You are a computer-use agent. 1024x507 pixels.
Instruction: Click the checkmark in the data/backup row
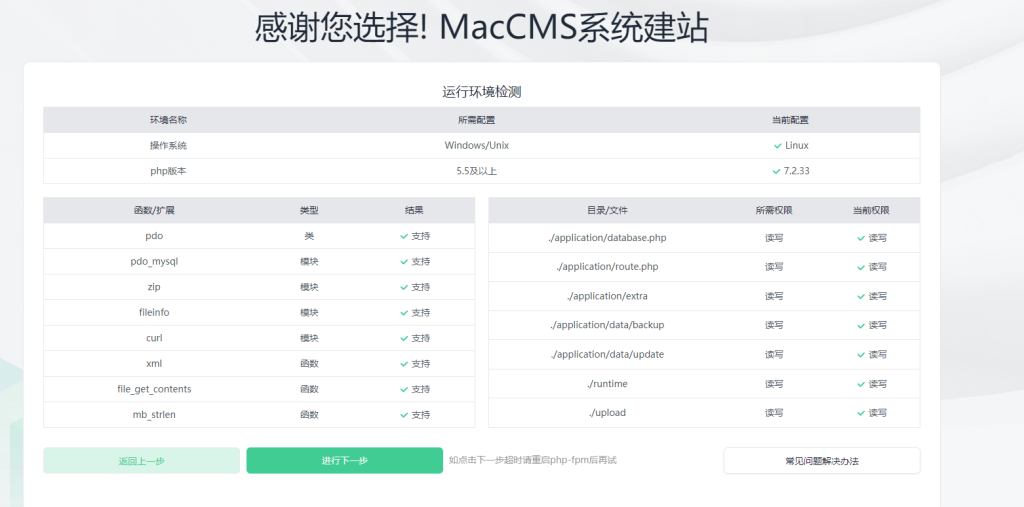click(861, 325)
